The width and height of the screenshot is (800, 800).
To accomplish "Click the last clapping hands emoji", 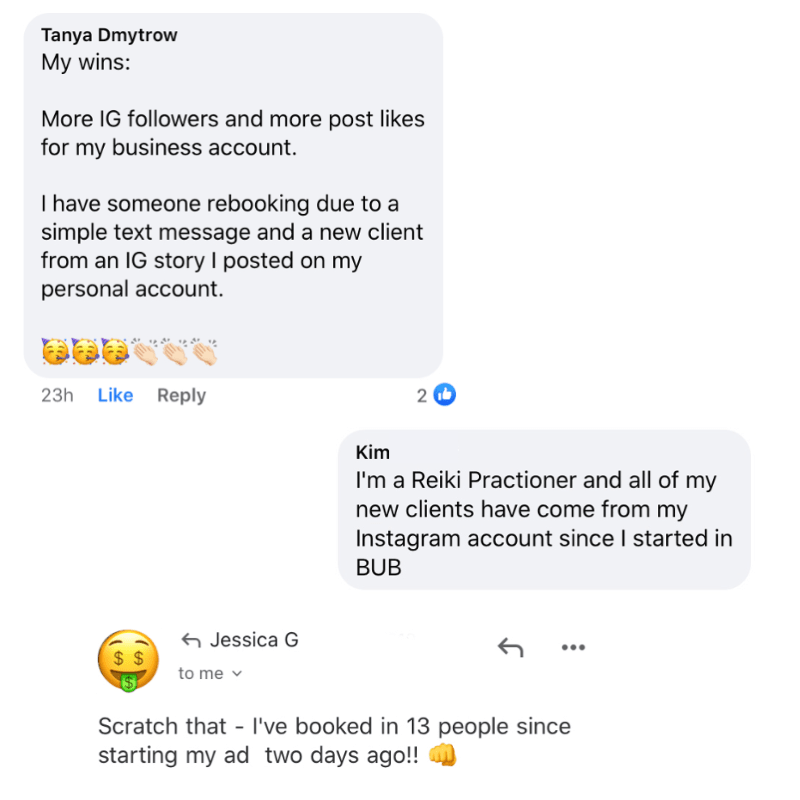I will pyautogui.click(x=205, y=352).
